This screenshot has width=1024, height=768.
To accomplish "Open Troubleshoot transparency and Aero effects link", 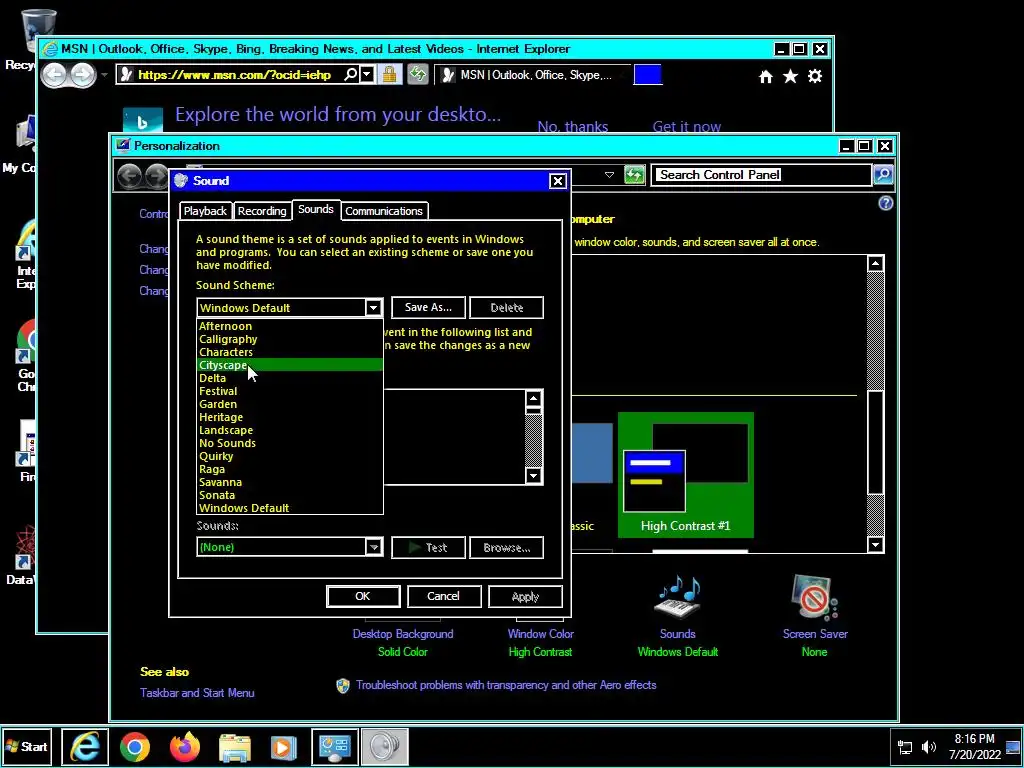I will pyautogui.click(x=506, y=685).
